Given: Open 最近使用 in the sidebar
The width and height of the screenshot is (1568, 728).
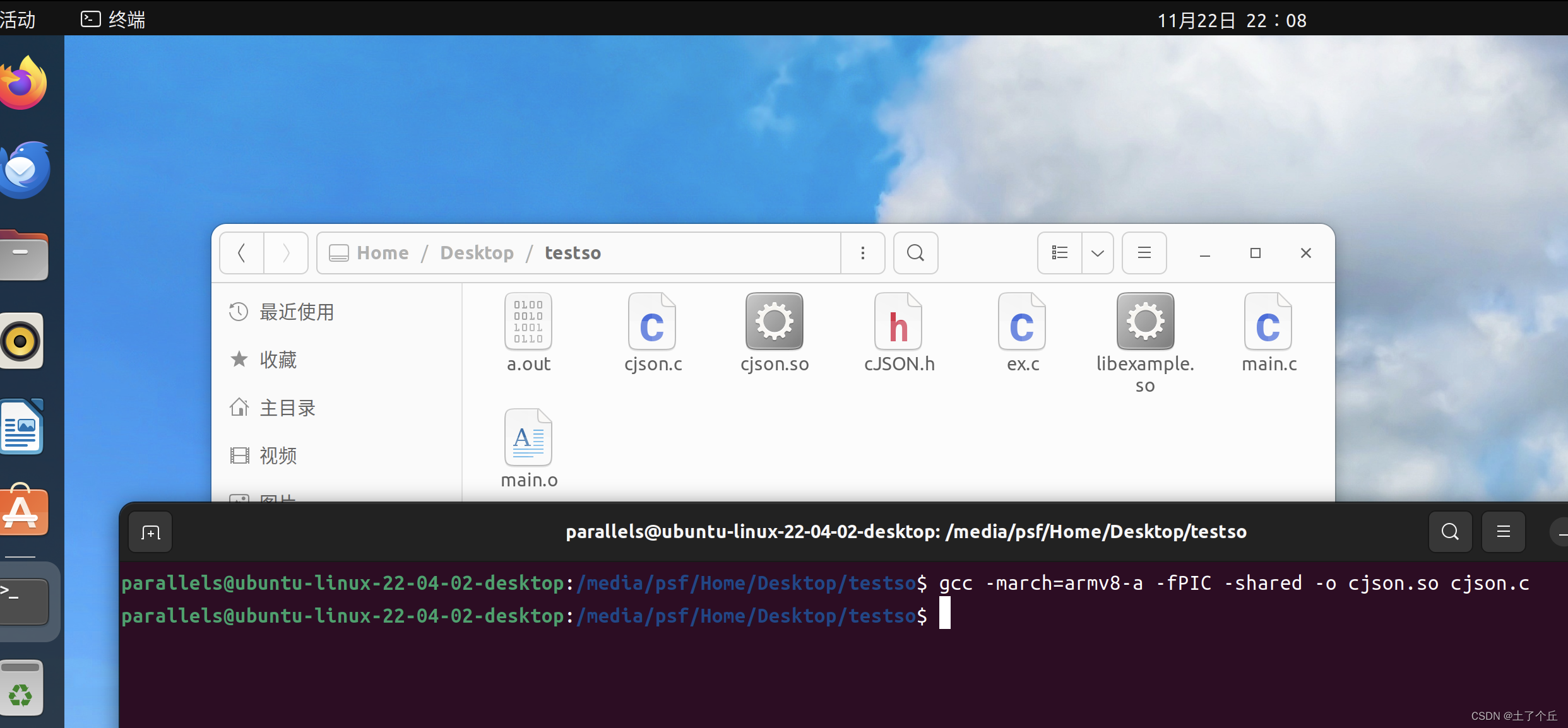Looking at the screenshot, I should [337, 312].
